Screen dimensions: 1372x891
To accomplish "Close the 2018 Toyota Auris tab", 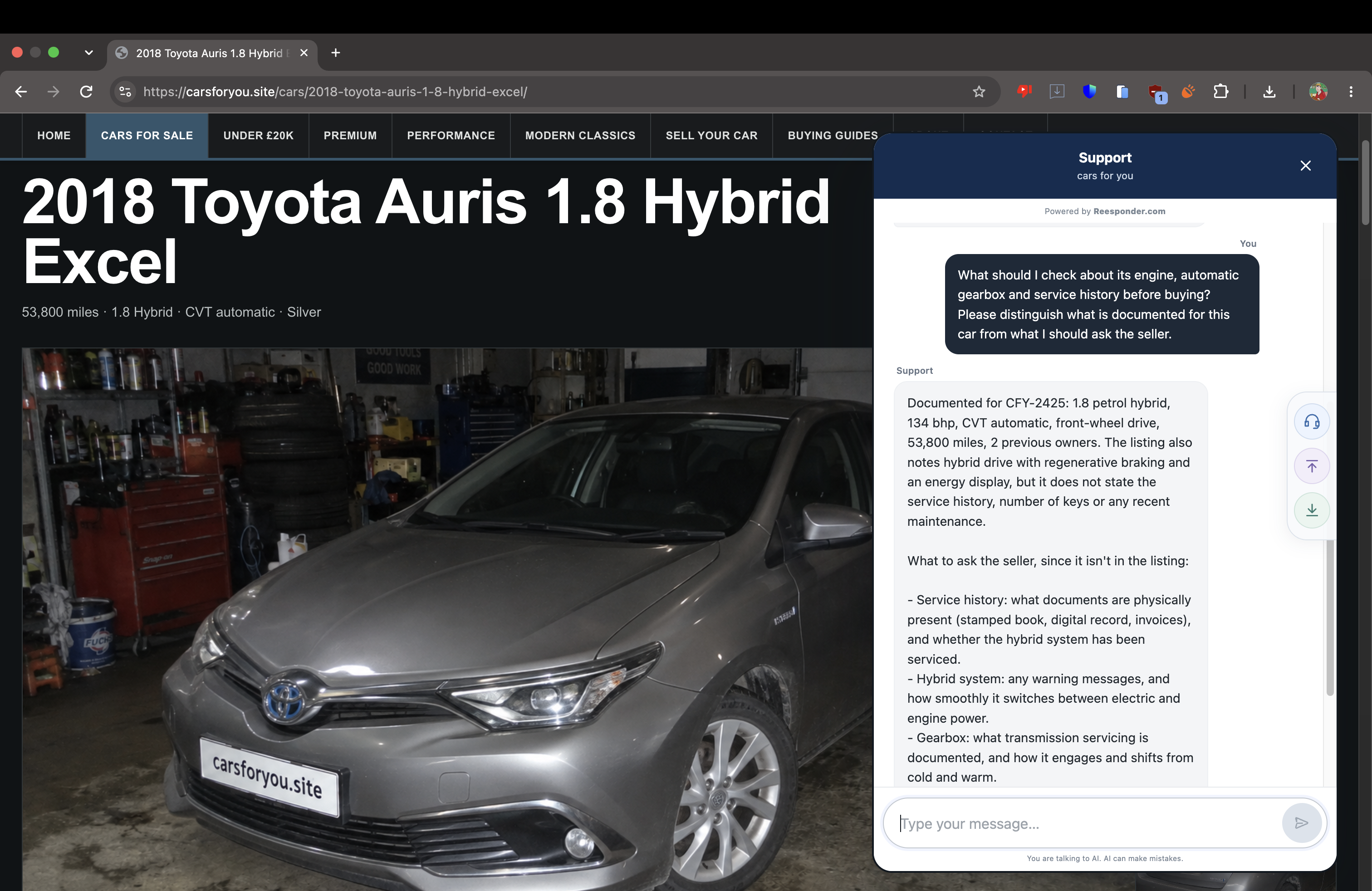I will click(x=304, y=53).
